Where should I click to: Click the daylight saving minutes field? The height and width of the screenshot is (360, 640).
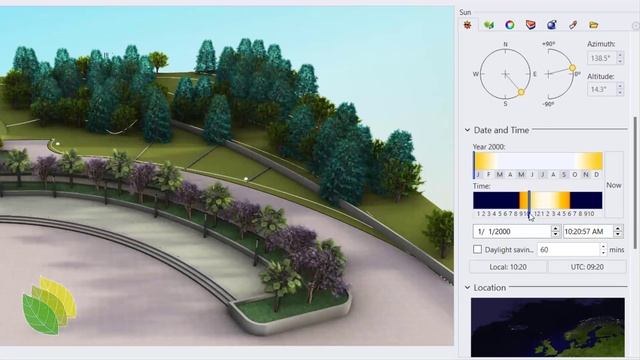click(x=568, y=249)
